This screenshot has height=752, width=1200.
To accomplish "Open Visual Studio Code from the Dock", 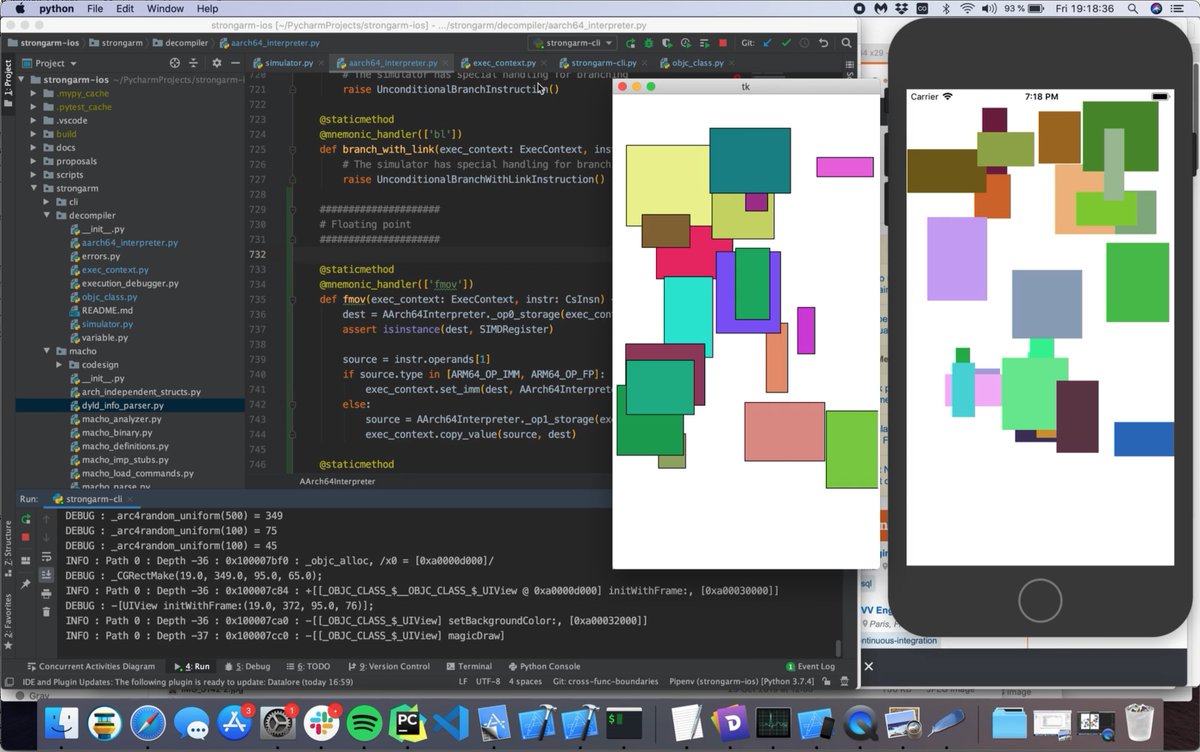I will coord(451,722).
